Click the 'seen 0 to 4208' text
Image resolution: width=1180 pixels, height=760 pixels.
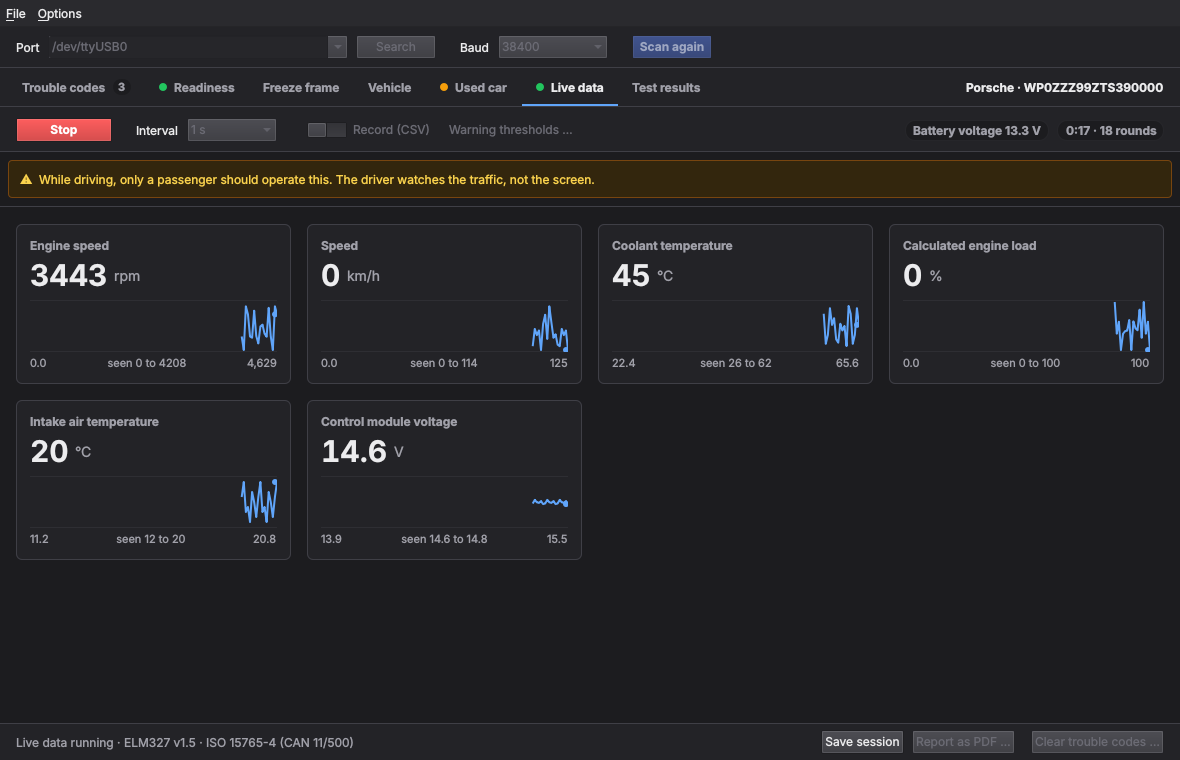coord(147,363)
